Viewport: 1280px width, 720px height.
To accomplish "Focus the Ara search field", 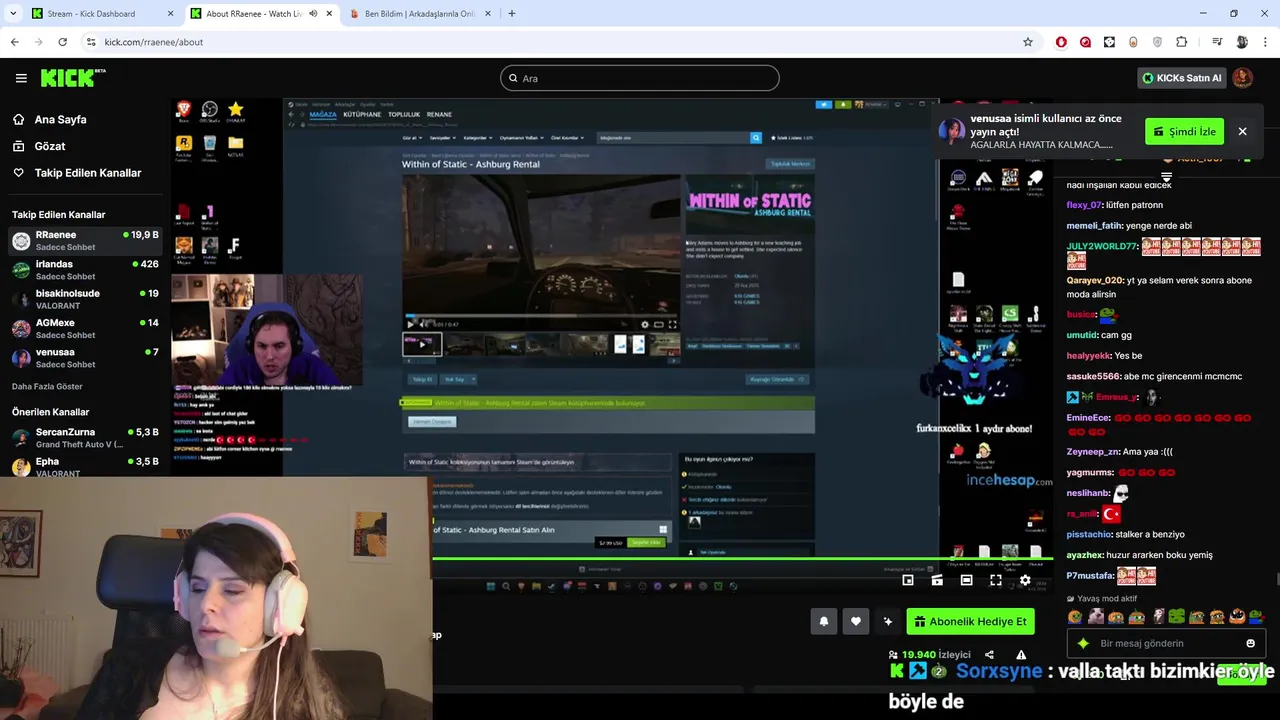I will 640,78.
